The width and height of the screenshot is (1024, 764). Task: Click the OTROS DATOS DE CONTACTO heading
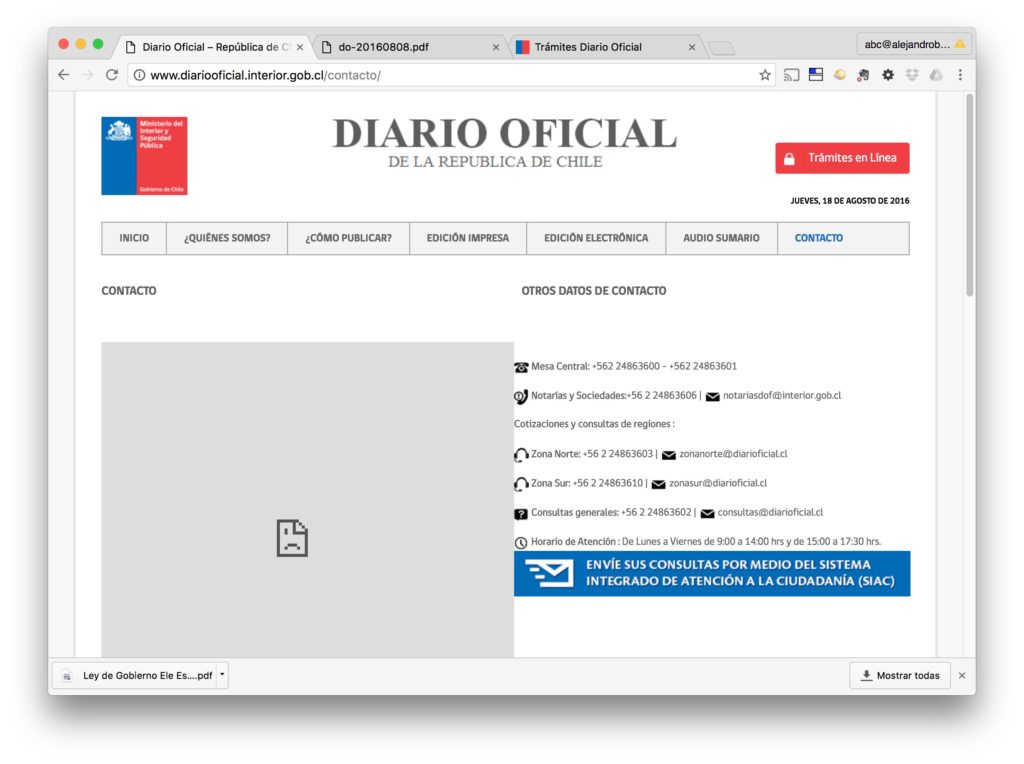(594, 291)
